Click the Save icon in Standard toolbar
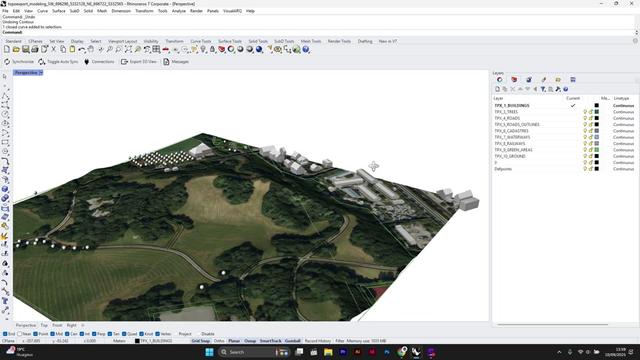640x360 pixels. [x=25, y=49]
